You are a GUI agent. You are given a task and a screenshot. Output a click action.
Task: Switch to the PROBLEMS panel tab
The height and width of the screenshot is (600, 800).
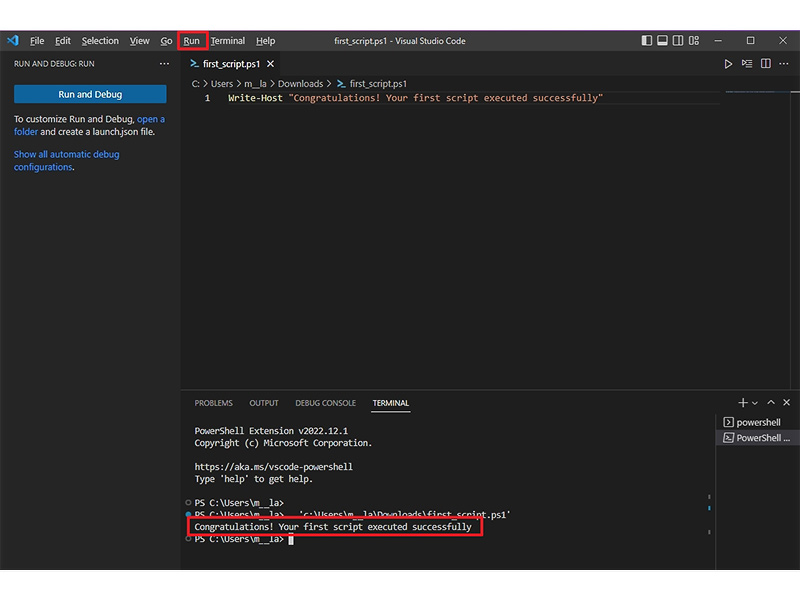click(x=213, y=403)
